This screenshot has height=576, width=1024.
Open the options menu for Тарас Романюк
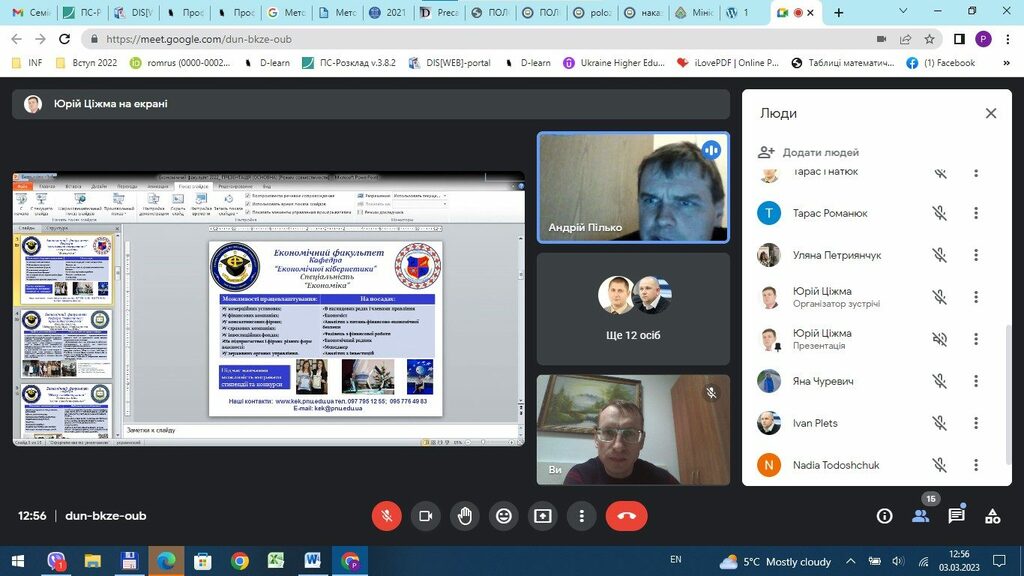(976, 213)
